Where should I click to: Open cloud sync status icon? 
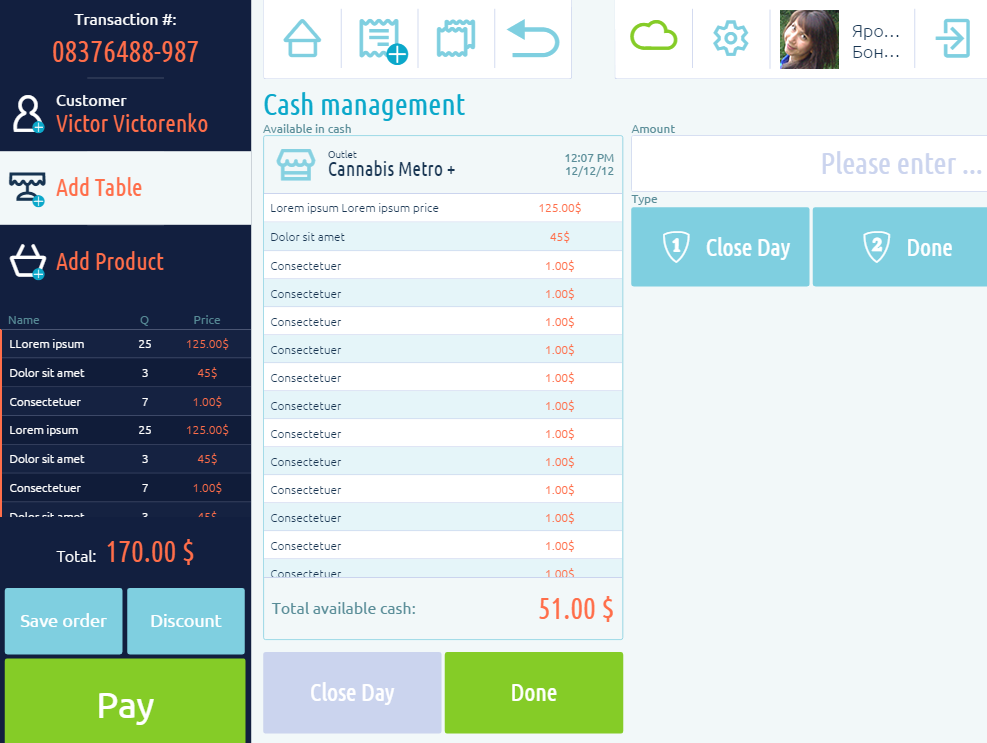pos(653,37)
